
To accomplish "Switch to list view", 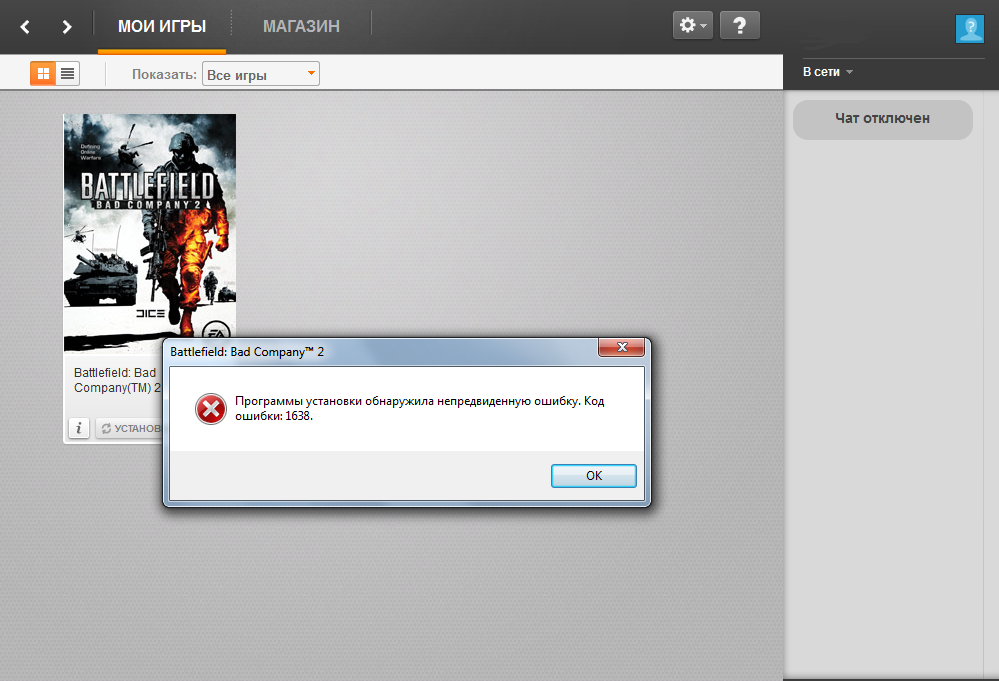I will pos(68,74).
